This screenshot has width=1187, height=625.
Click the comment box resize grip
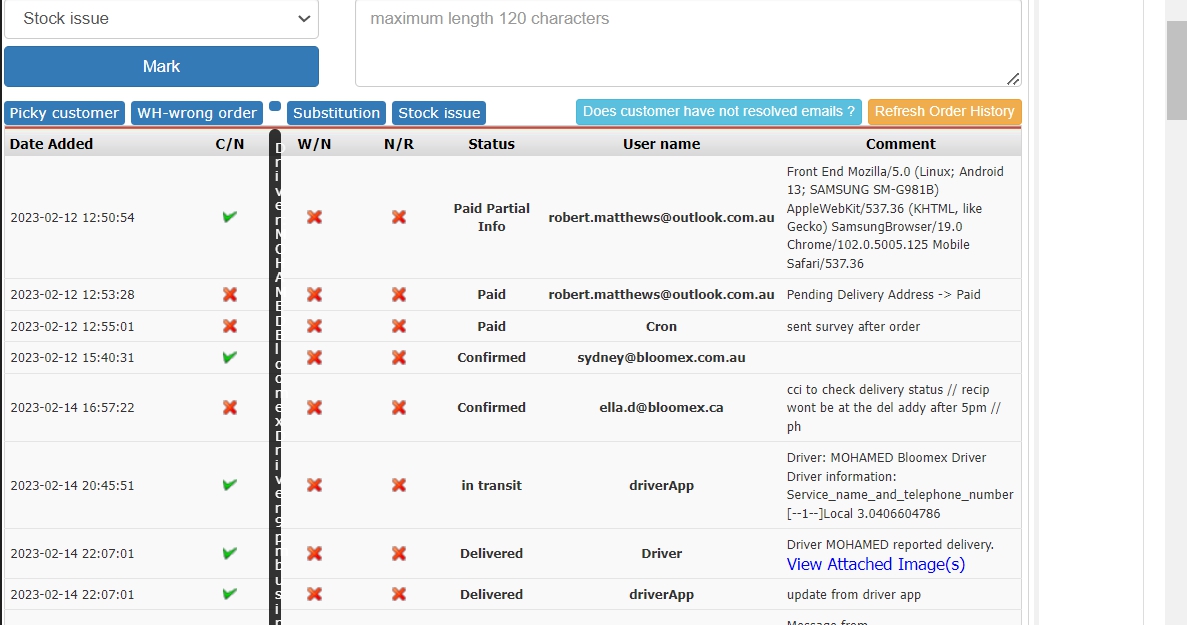(1013, 79)
